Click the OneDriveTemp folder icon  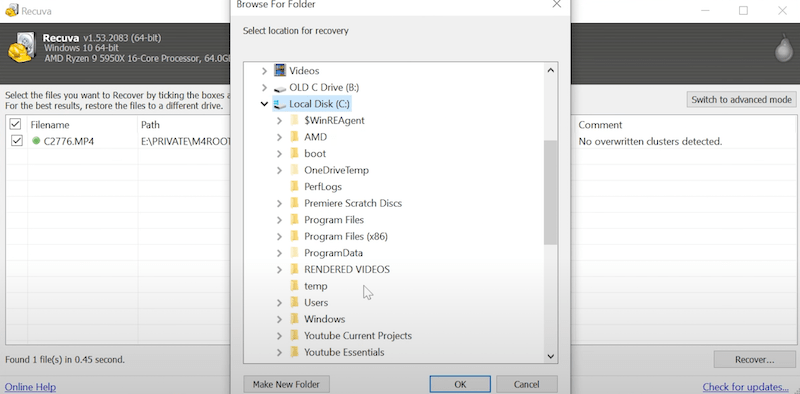coord(294,170)
